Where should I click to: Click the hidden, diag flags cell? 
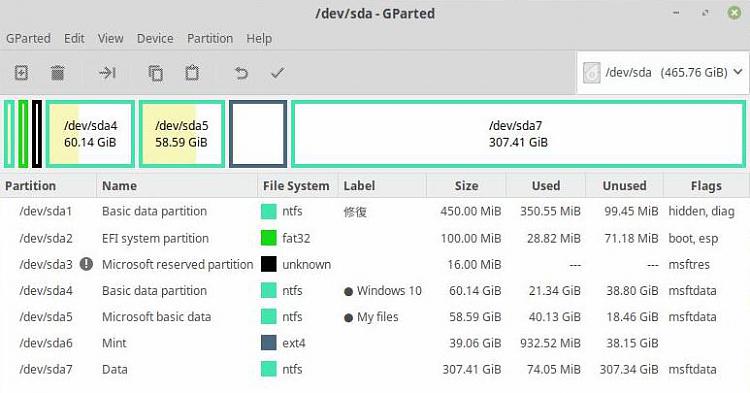click(701, 211)
